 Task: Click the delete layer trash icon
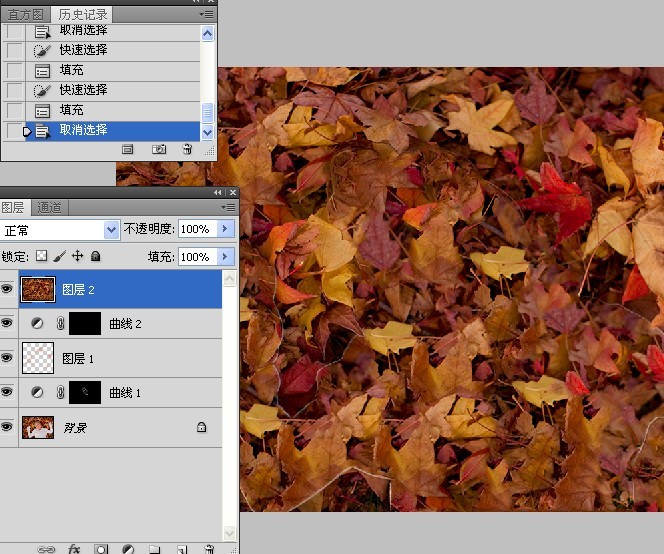coord(209,549)
